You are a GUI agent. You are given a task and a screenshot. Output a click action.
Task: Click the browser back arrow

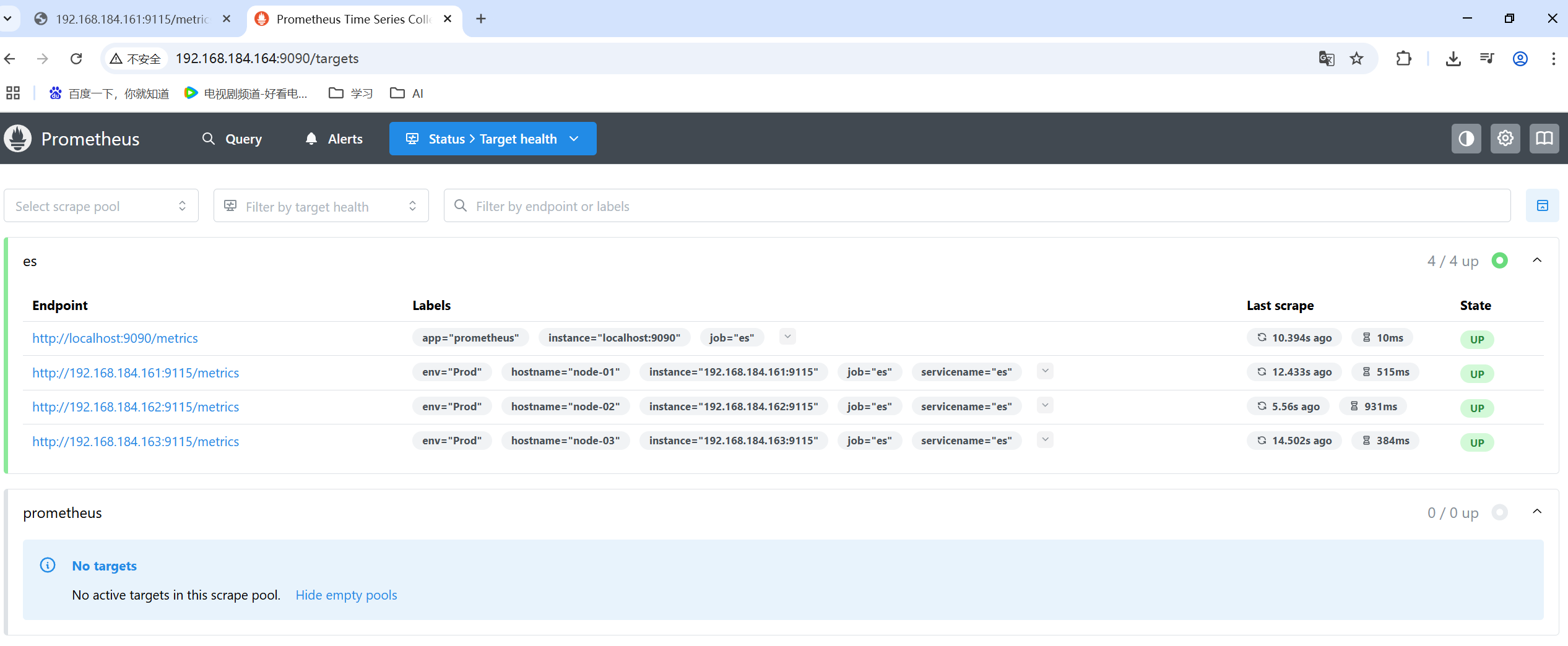tap(9, 58)
